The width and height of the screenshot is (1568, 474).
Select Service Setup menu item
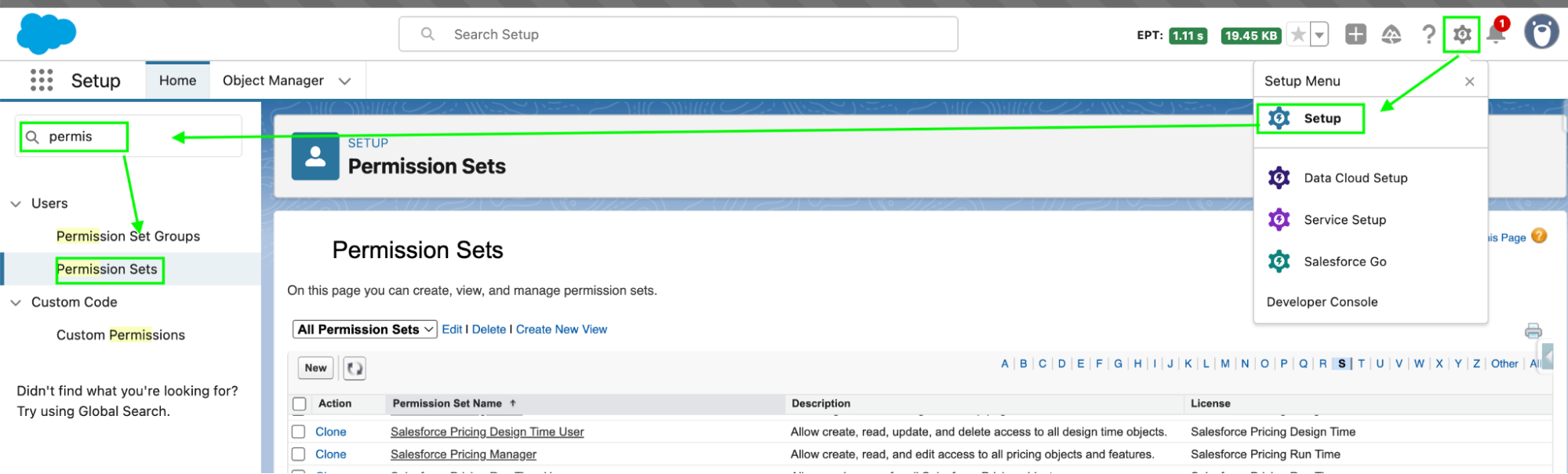tap(1344, 220)
